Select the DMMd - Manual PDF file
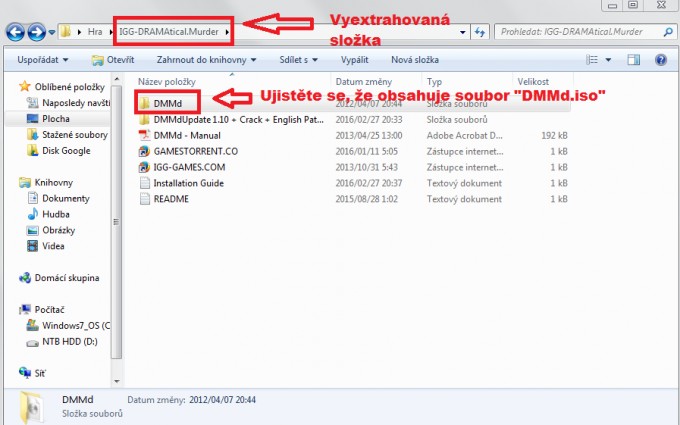The height and width of the screenshot is (425, 680). [187, 136]
